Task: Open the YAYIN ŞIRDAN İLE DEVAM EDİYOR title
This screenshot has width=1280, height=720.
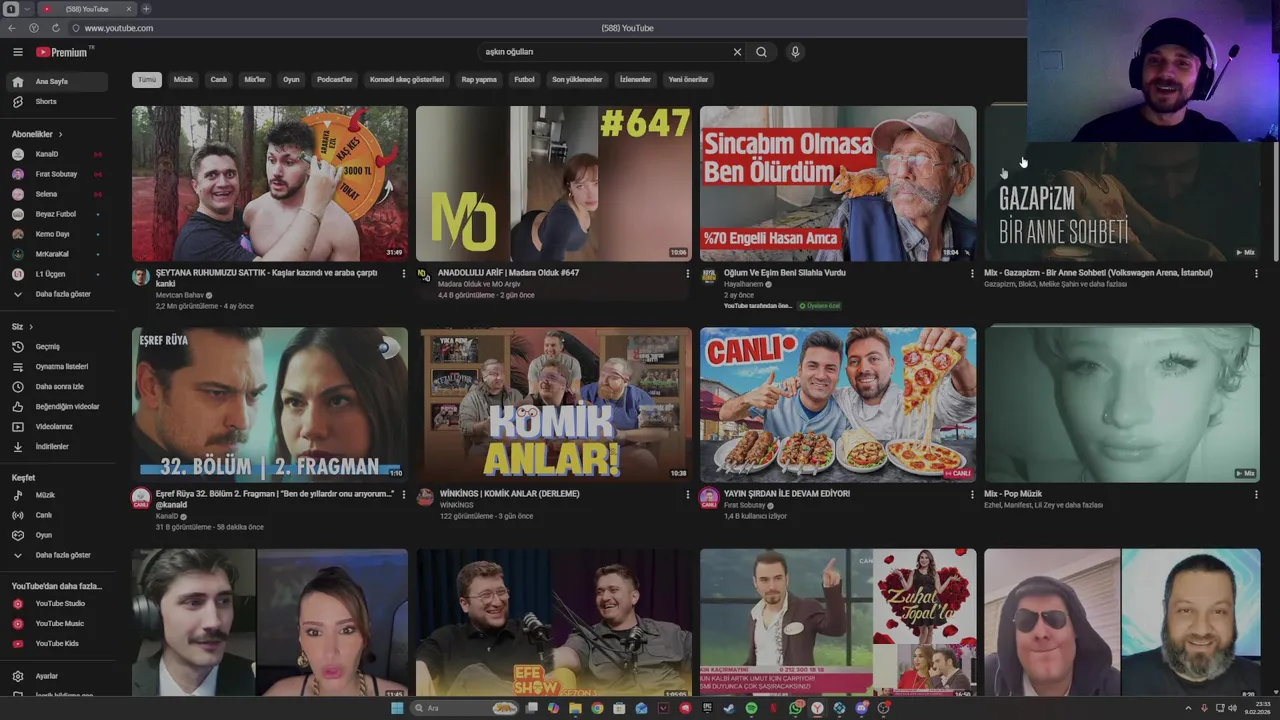Action: click(x=787, y=494)
